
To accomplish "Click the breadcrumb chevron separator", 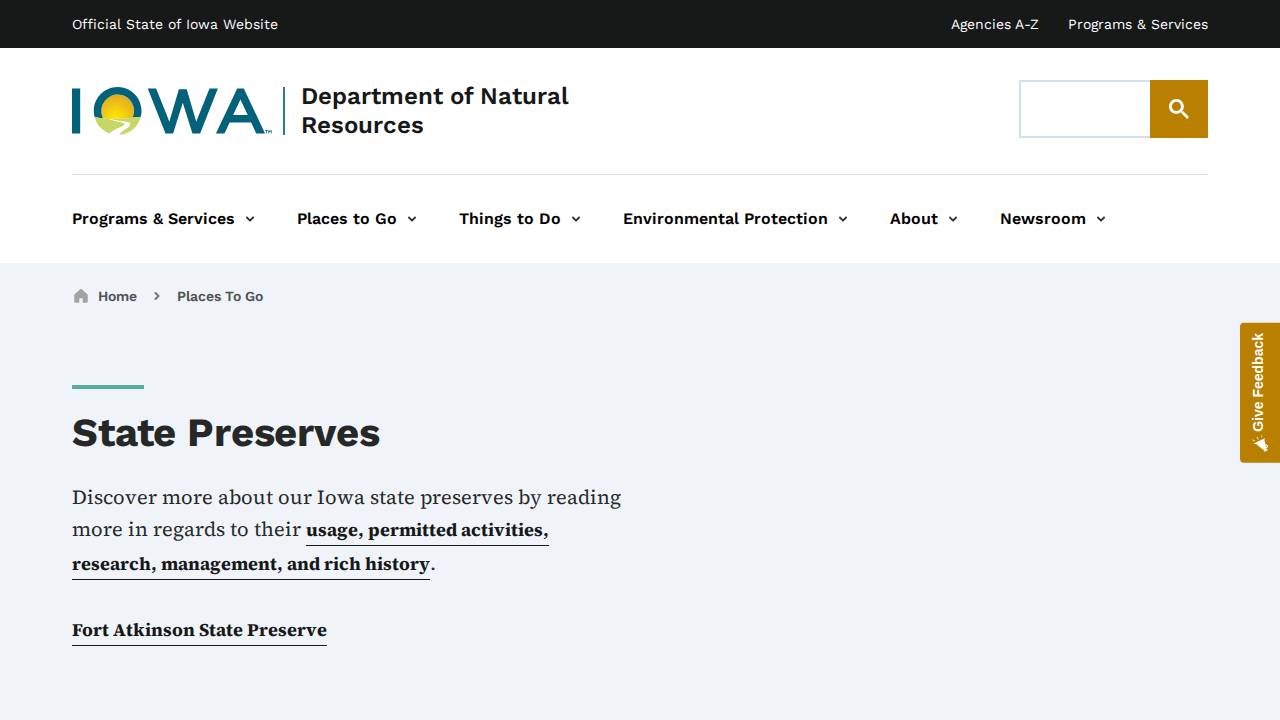I will pos(157,296).
